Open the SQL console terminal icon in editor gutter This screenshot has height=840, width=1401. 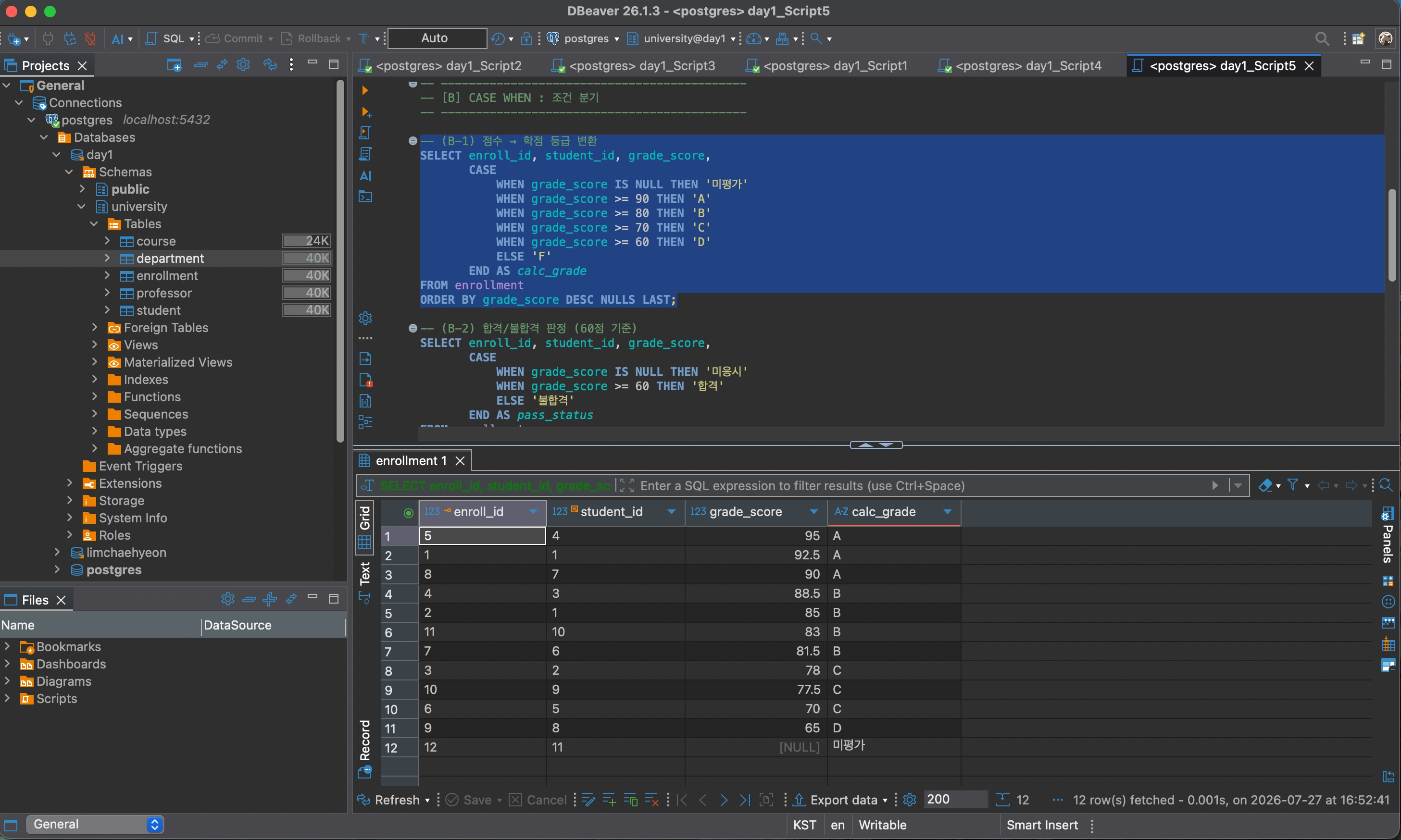pyautogui.click(x=365, y=197)
